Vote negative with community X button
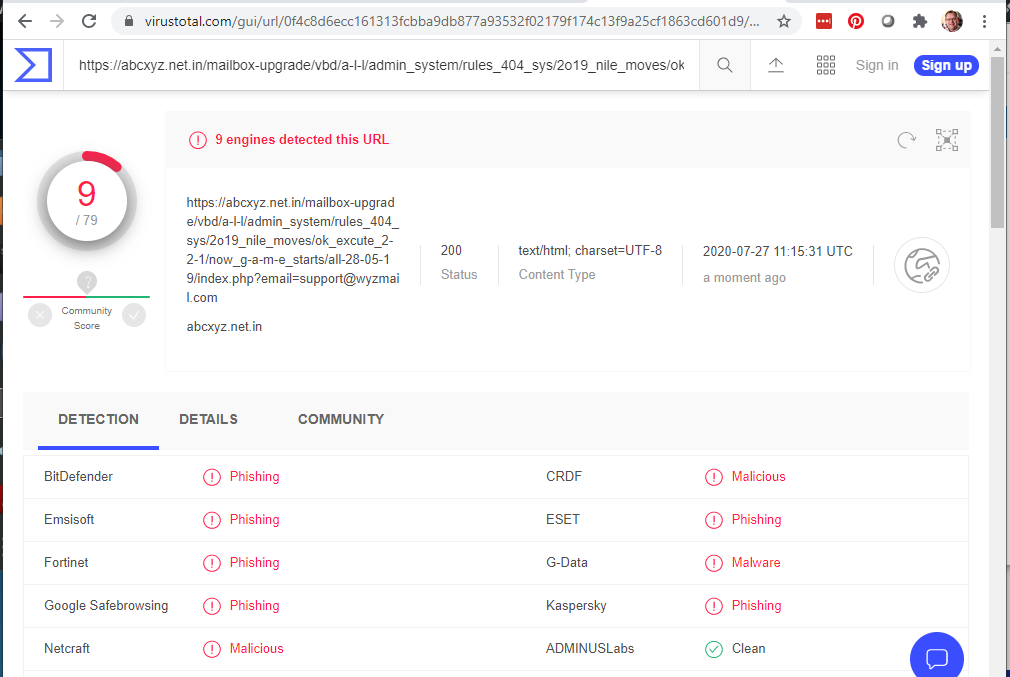1010x677 pixels. click(40, 315)
